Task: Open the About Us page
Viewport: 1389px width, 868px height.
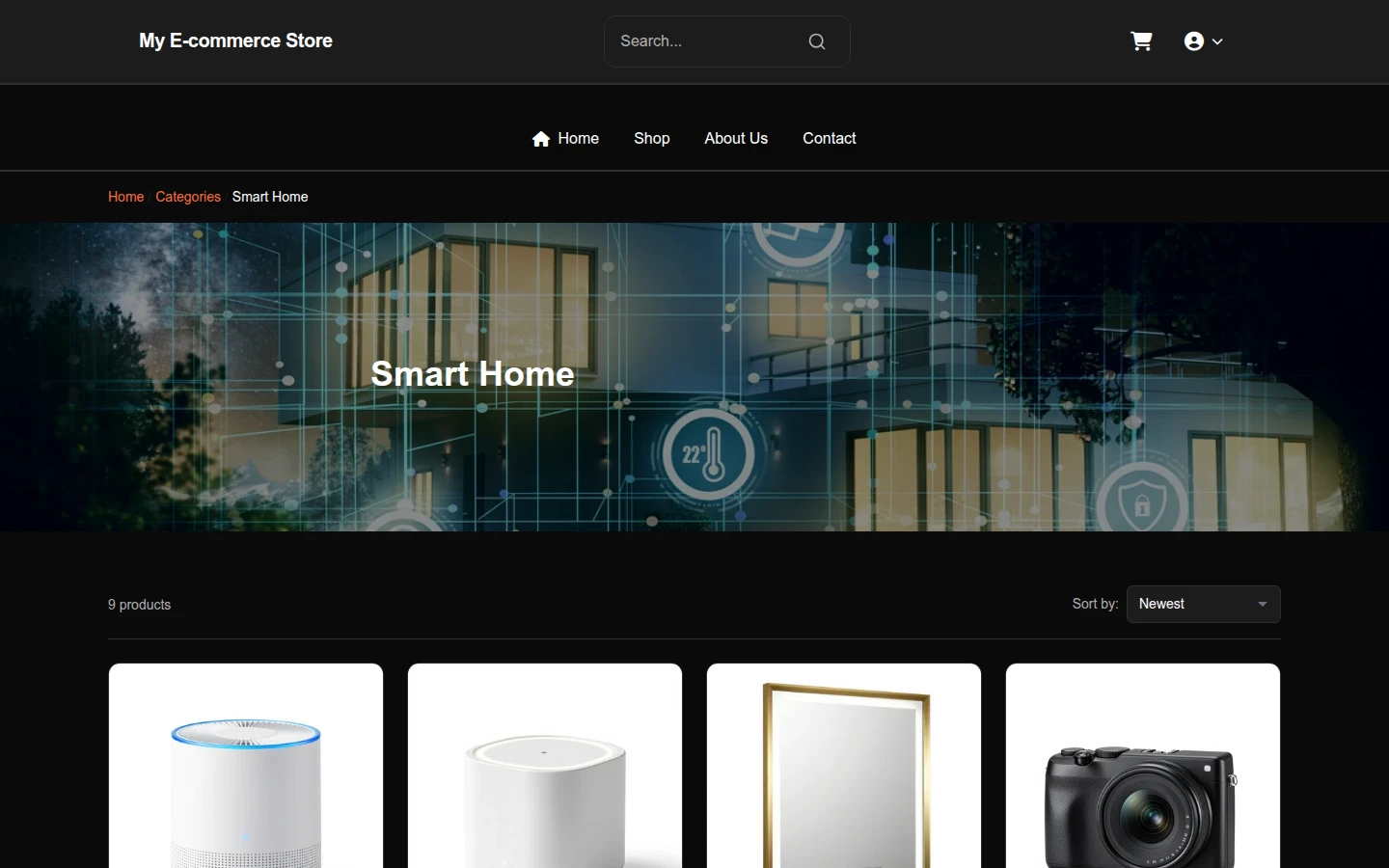Action: click(x=736, y=139)
